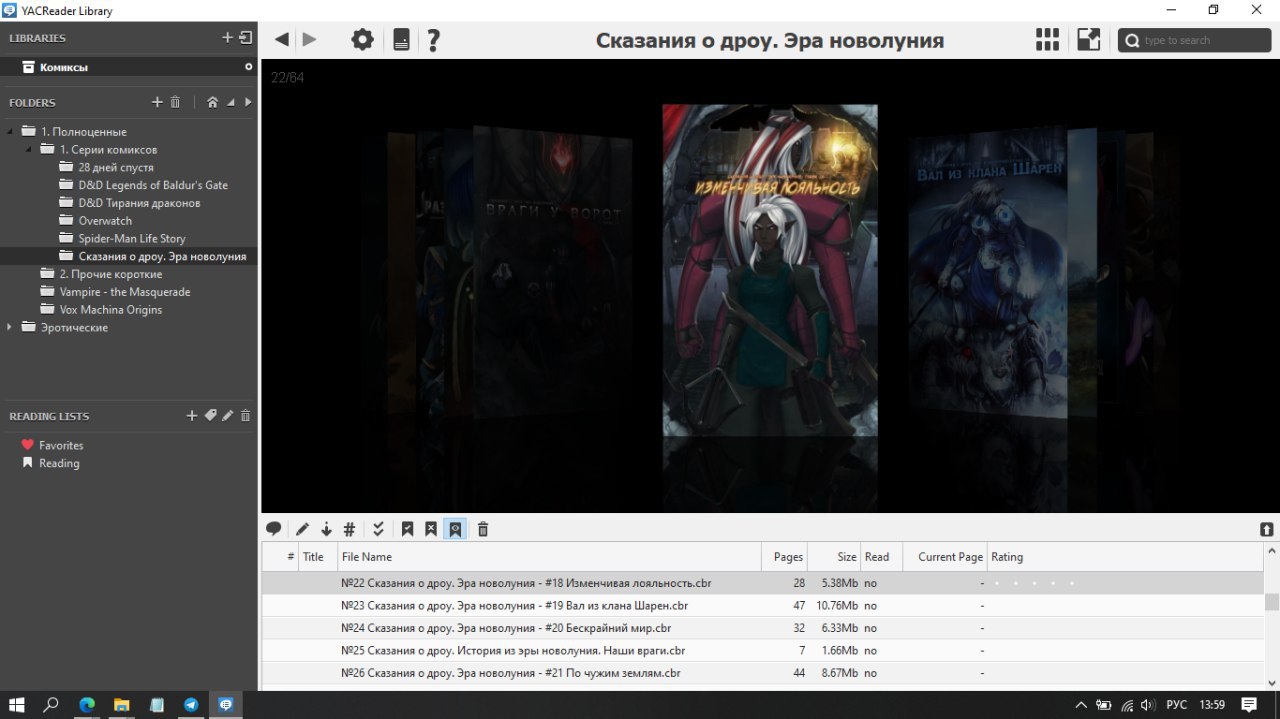Switch to grid view of comics
The image size is (1280, 719).
point(1047,40)
